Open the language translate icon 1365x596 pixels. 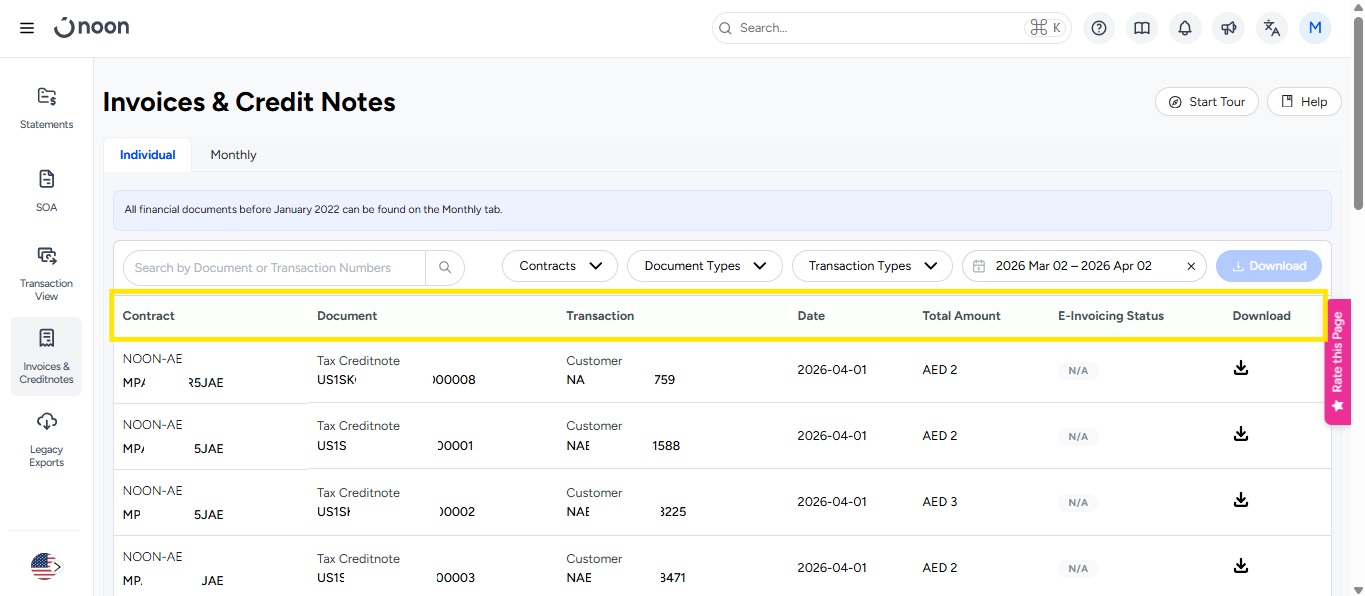1272,28
